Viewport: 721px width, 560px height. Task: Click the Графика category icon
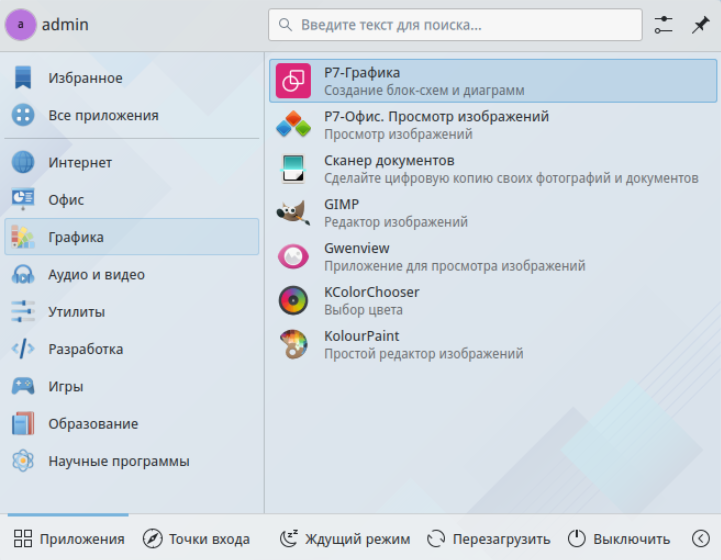(x=23, y=237)
